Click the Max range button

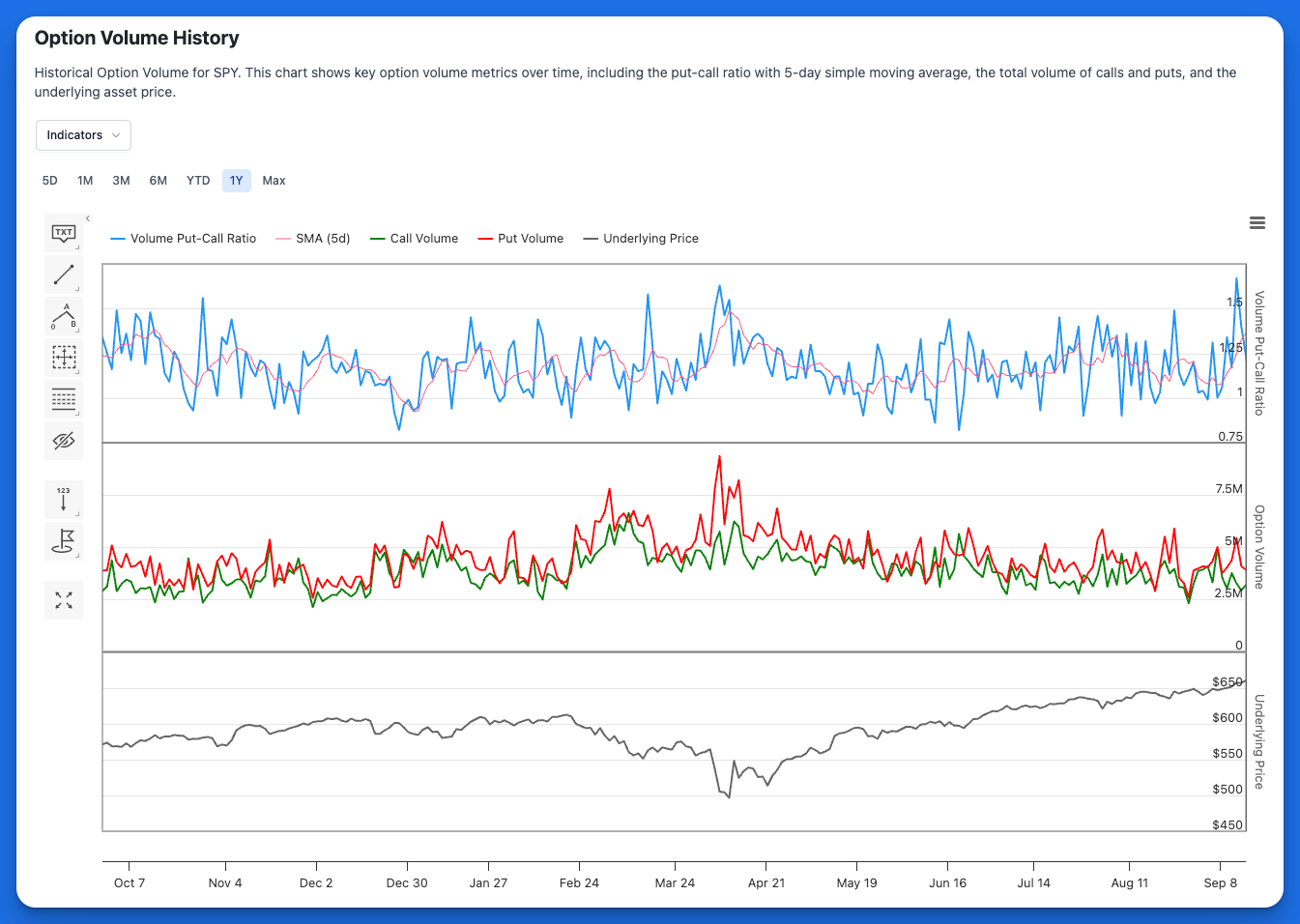274,181
